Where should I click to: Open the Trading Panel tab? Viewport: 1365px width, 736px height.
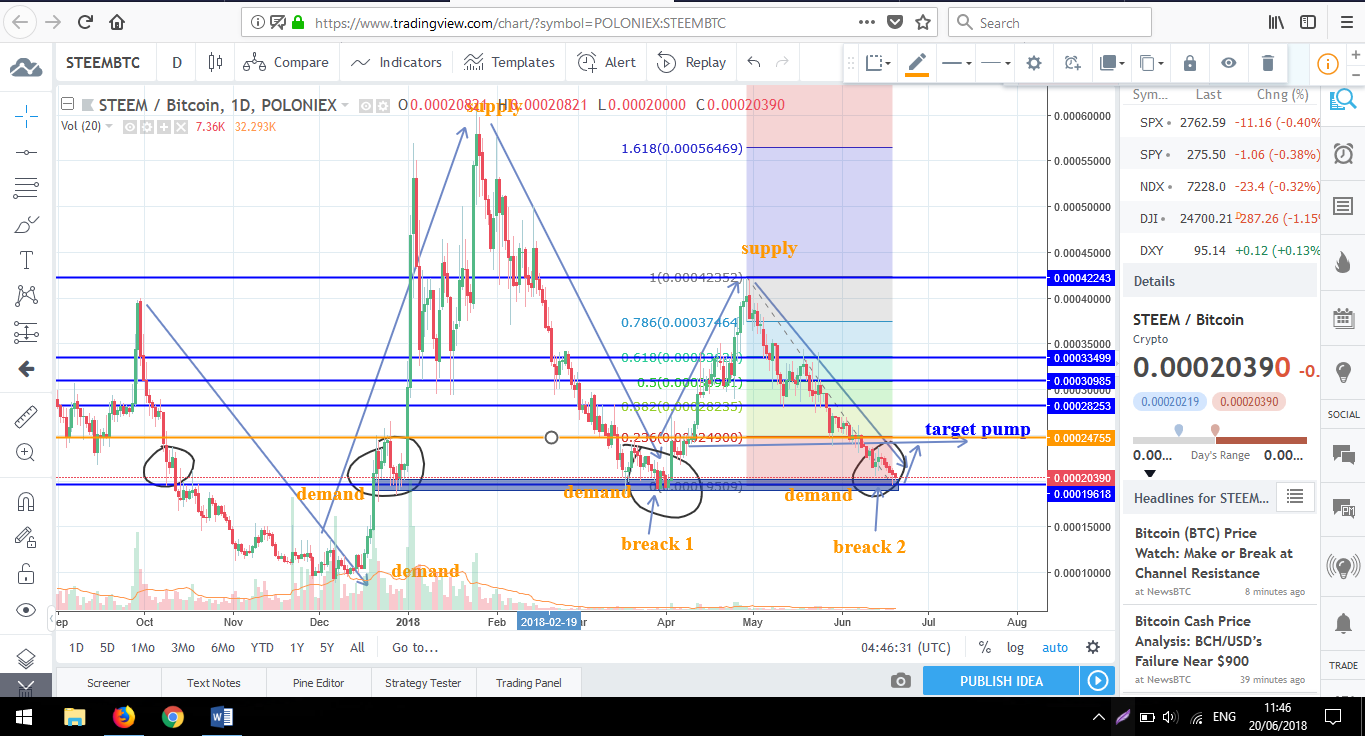tap(529, 683)
